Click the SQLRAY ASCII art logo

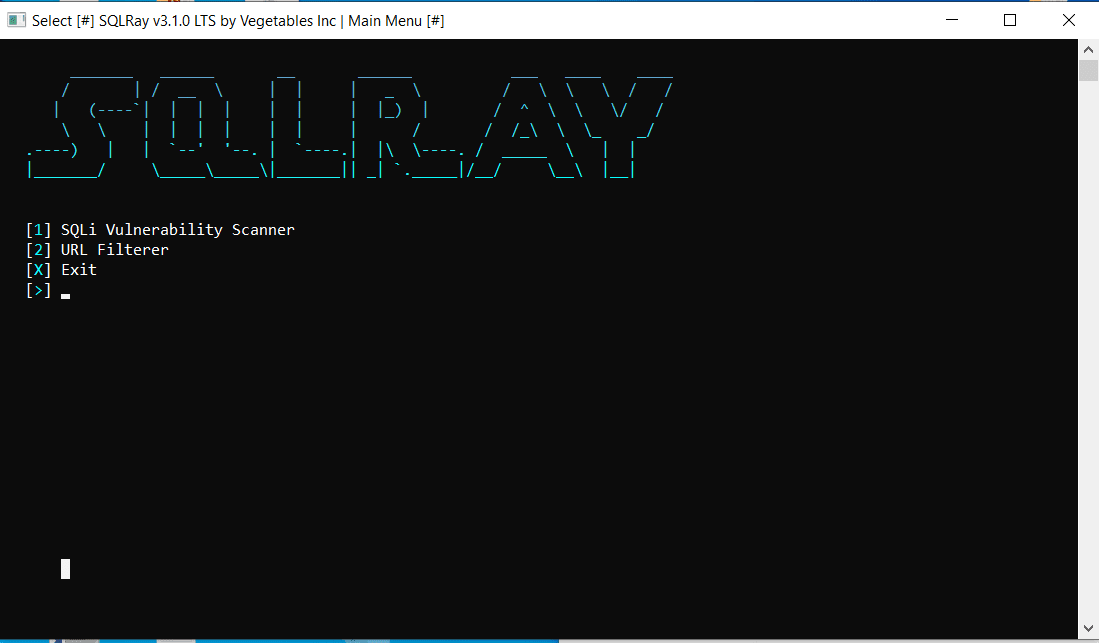coord(350,125)
